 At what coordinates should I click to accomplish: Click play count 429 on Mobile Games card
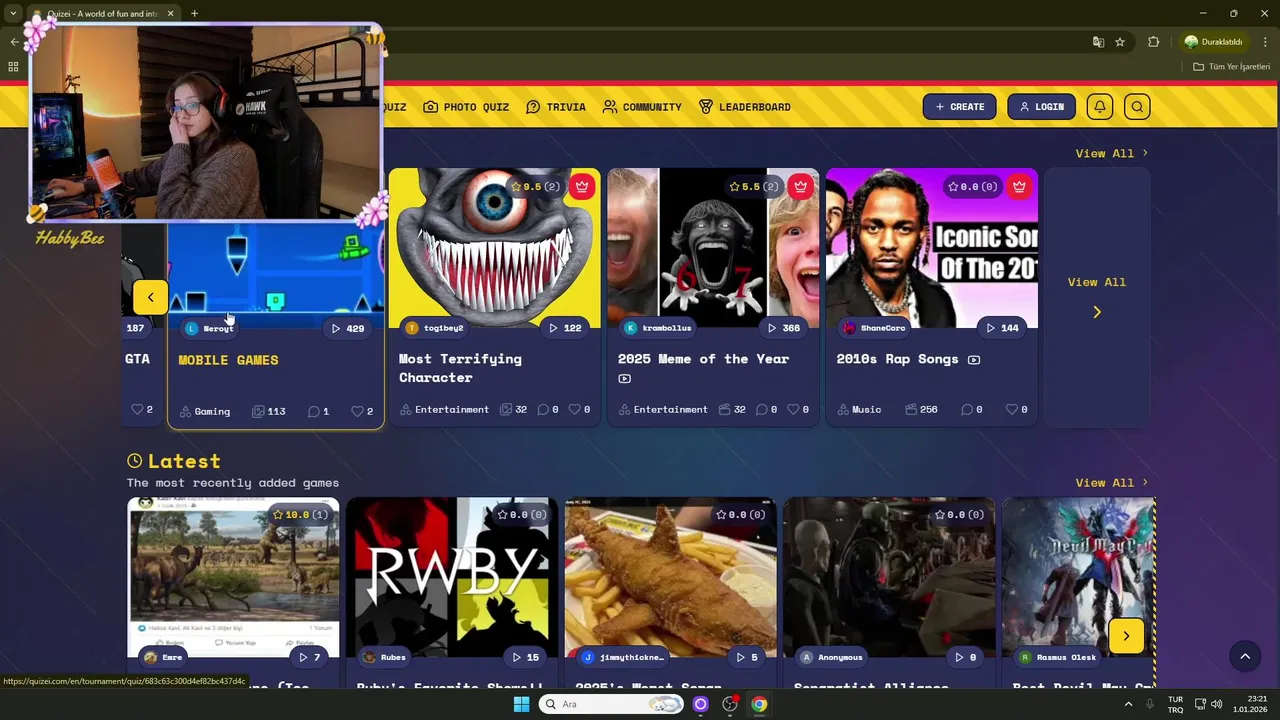(x=348, y=328)
